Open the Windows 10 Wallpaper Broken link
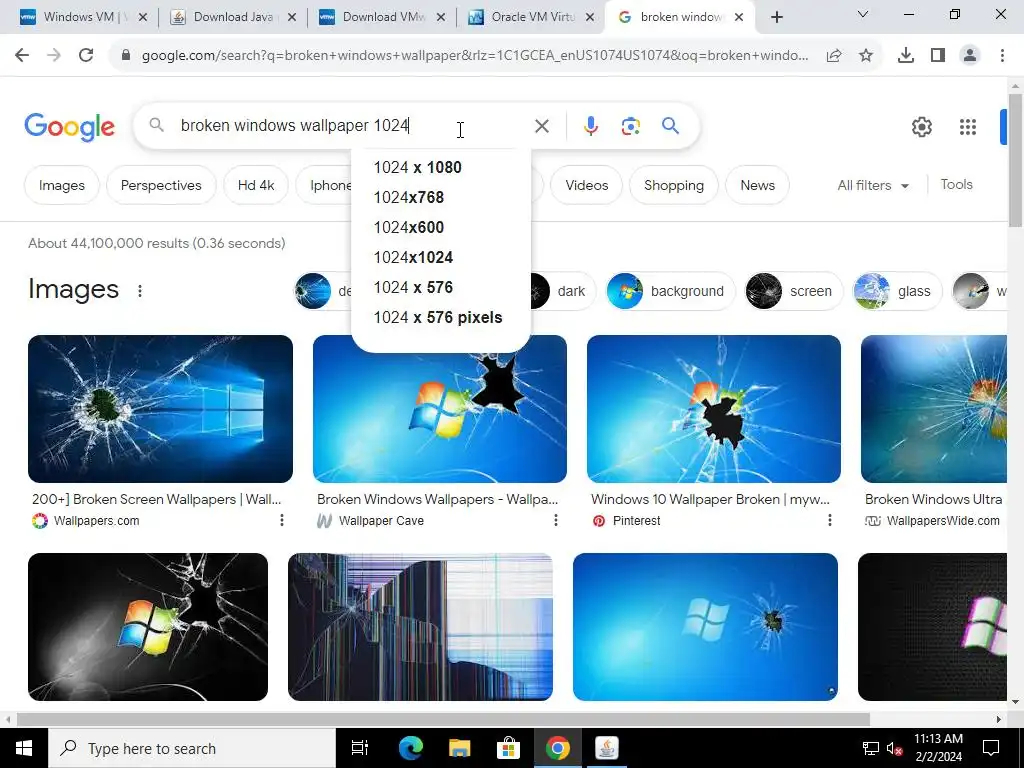This screenshot has height=768, width=1024. (x=711, y=500)
